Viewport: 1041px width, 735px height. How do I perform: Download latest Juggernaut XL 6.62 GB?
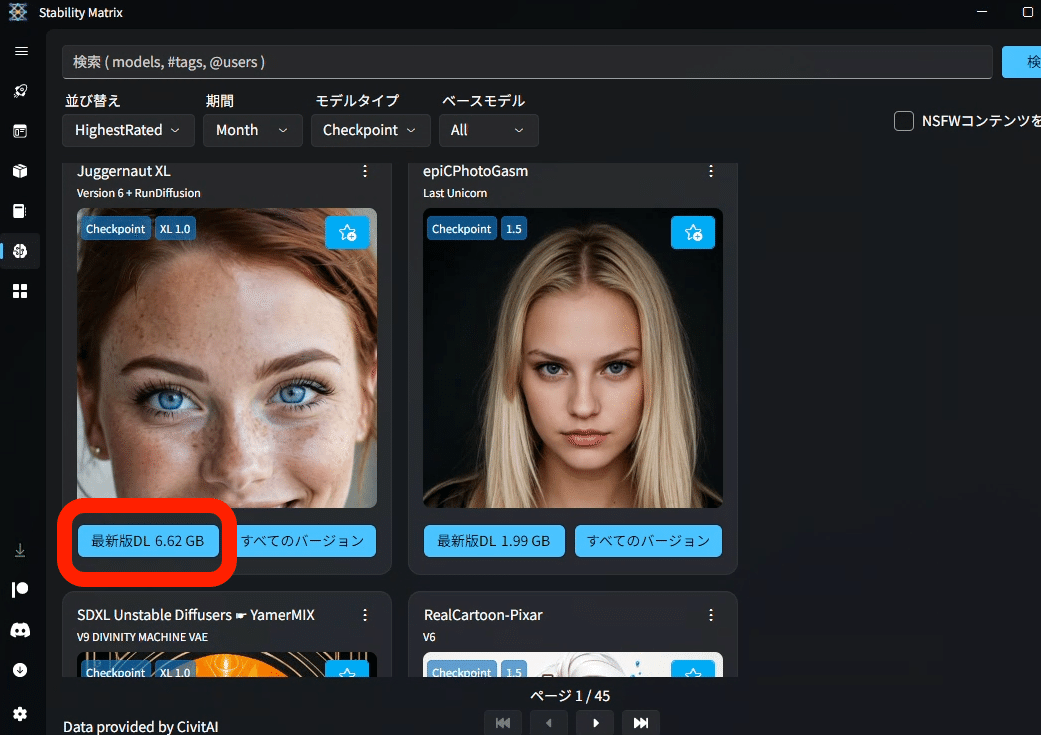tap(148, 541)
